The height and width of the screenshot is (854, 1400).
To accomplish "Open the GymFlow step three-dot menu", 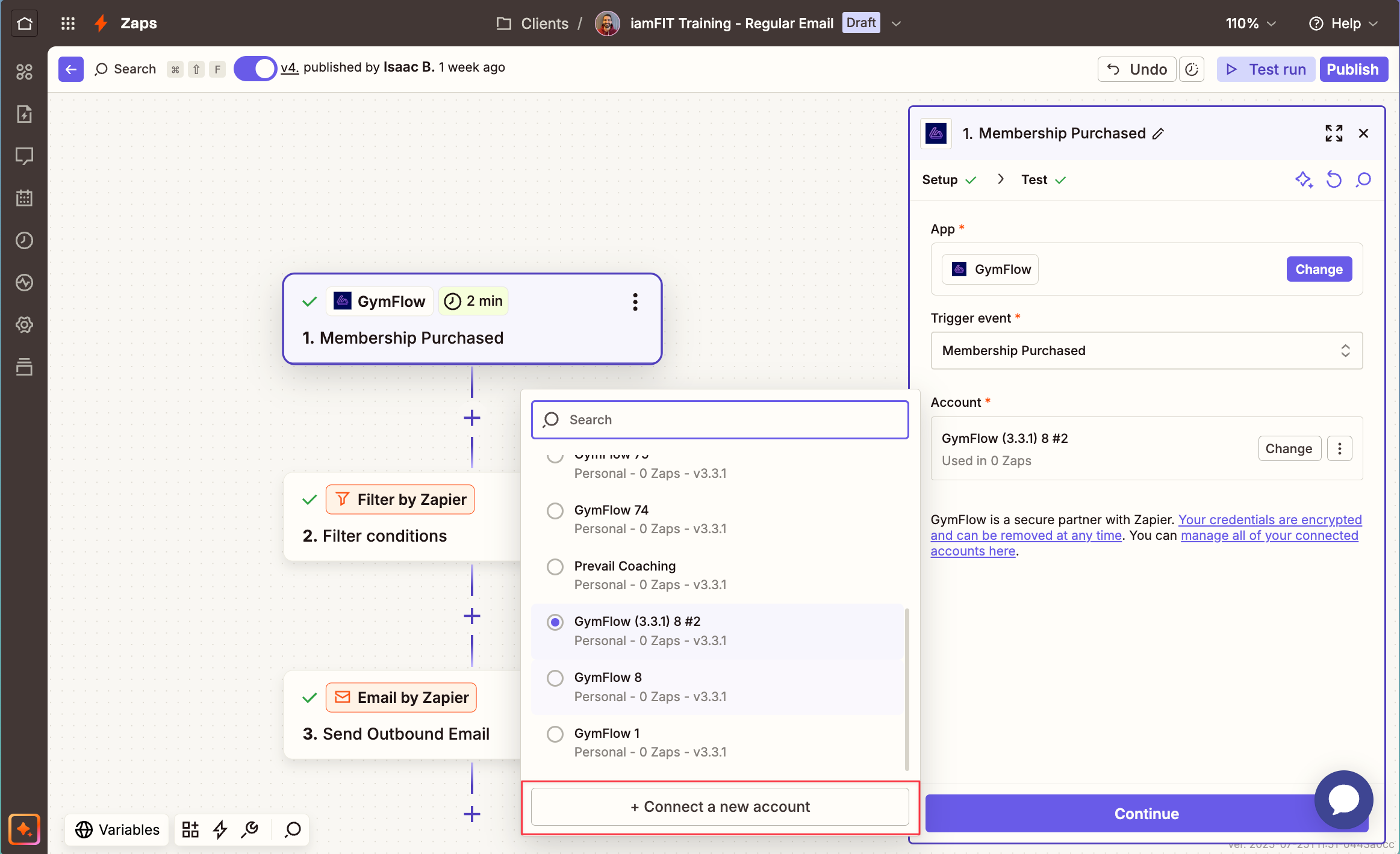I will [635, 302].
